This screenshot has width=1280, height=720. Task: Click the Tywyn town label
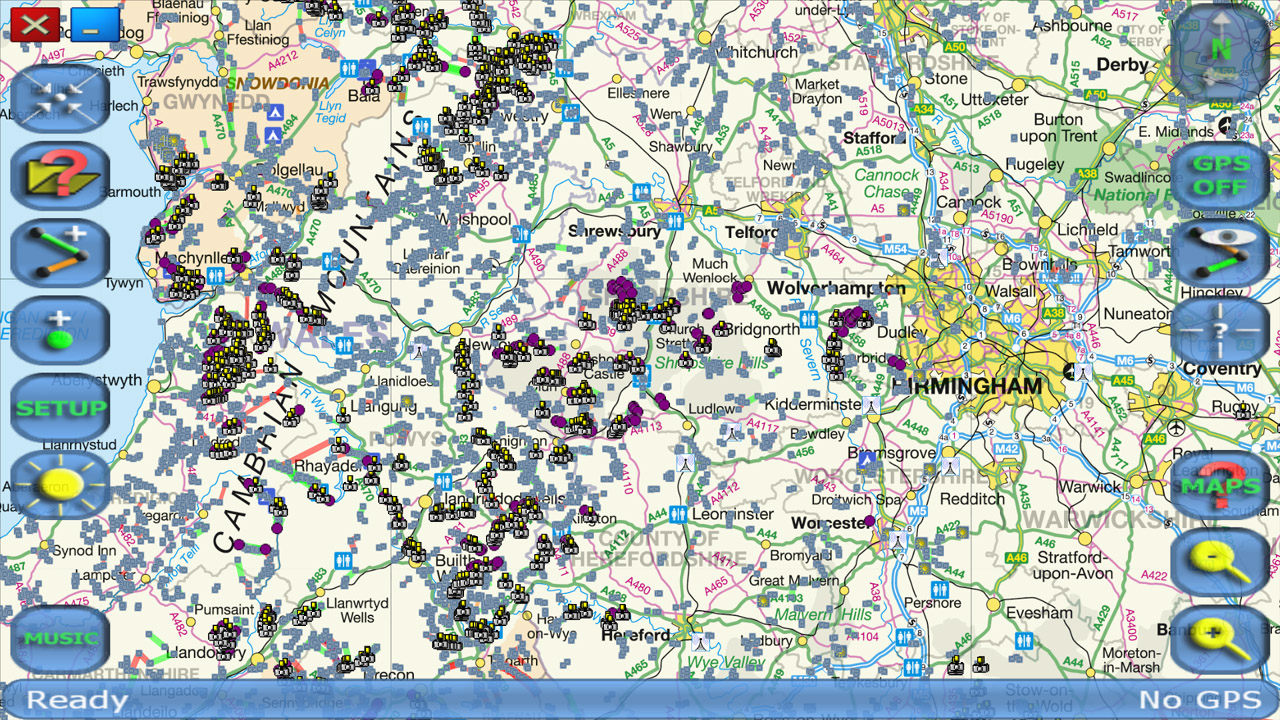(x=125, y=284)
